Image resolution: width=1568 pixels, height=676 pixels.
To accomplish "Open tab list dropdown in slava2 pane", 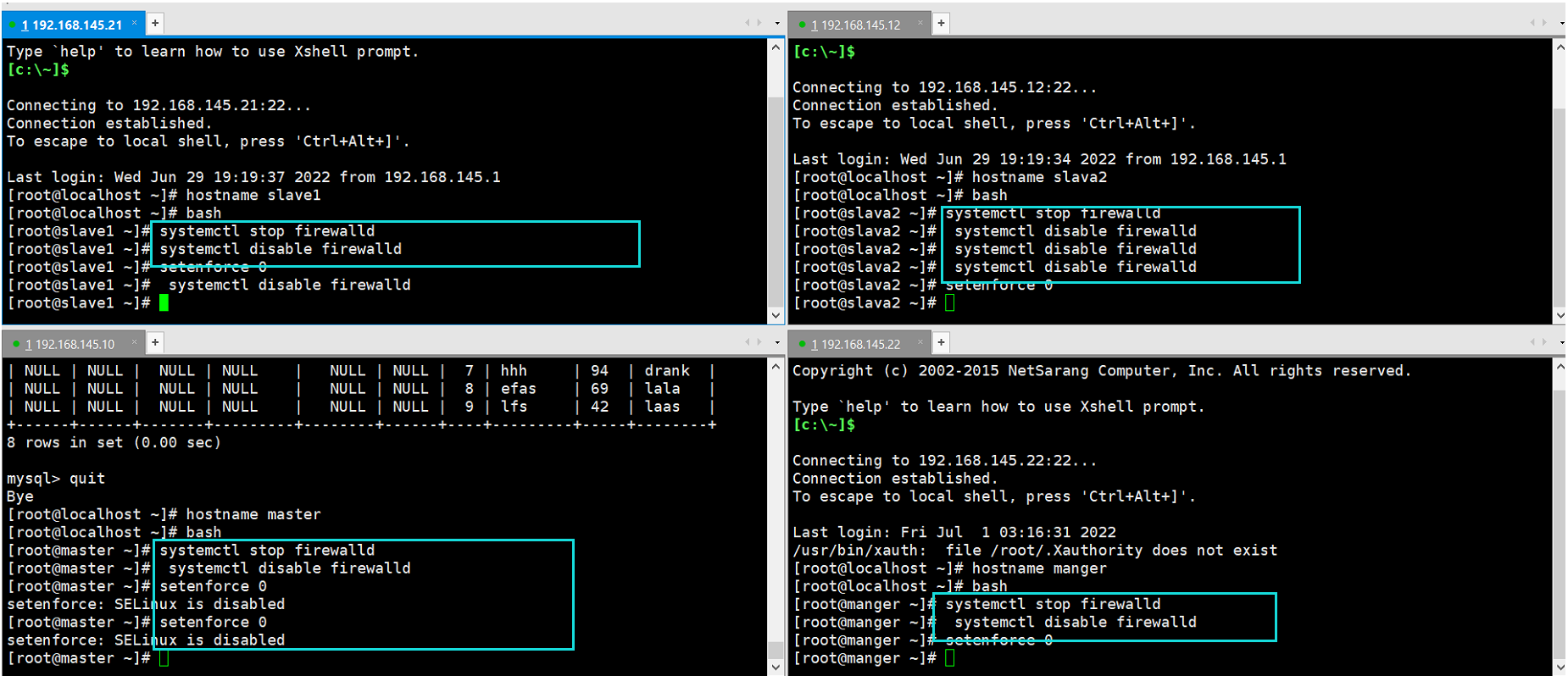I will coord(1561,24).
